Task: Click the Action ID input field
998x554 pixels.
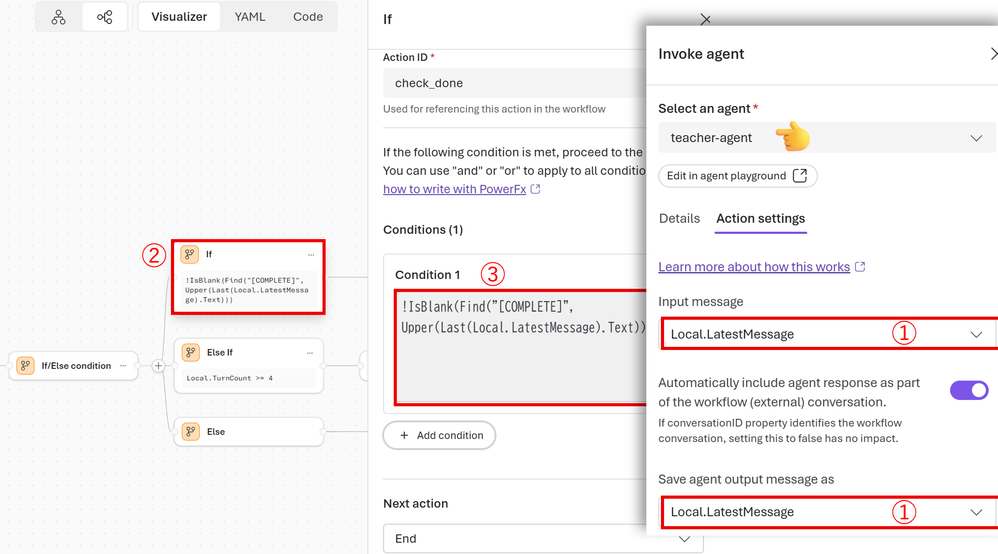Action: 510,83
